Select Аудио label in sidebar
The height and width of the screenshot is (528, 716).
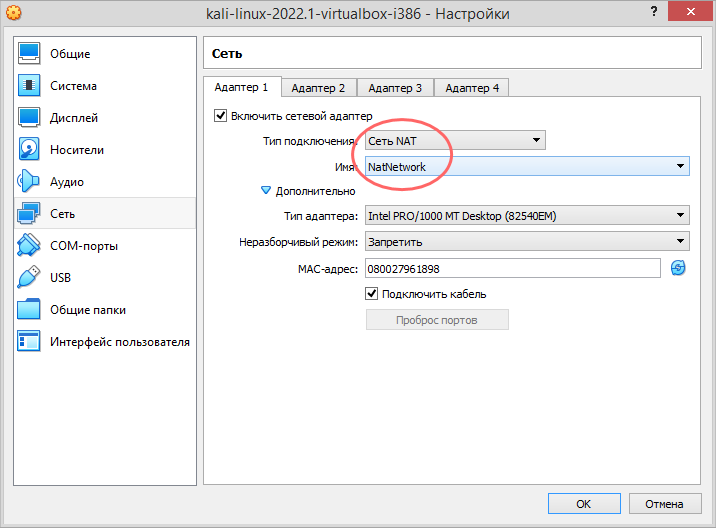67,182
